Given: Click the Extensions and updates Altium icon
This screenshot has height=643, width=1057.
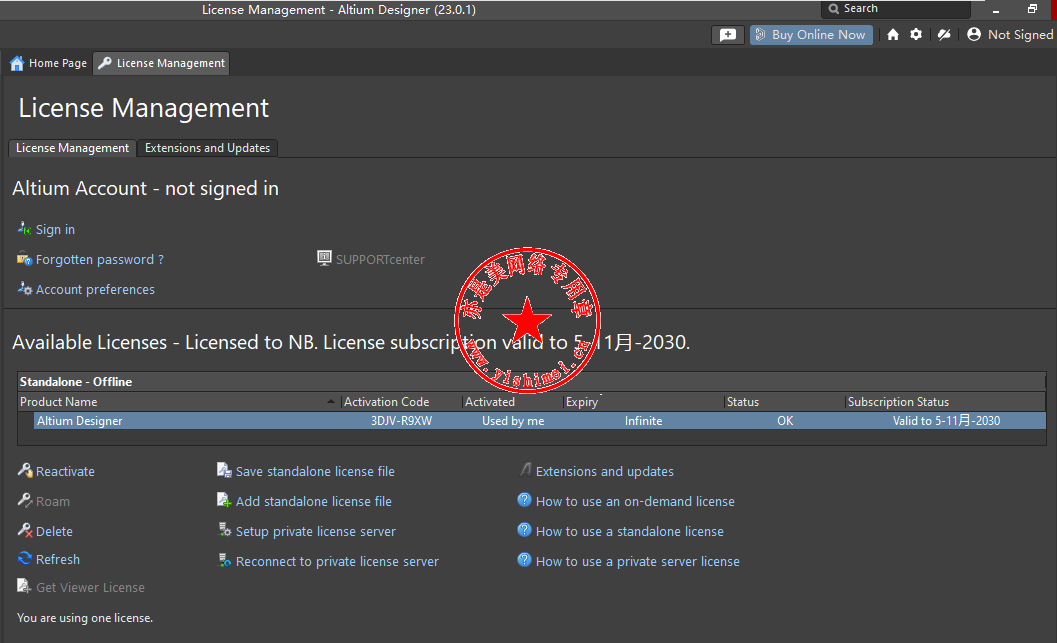Looking at the screenshot, I should [525, 470].
